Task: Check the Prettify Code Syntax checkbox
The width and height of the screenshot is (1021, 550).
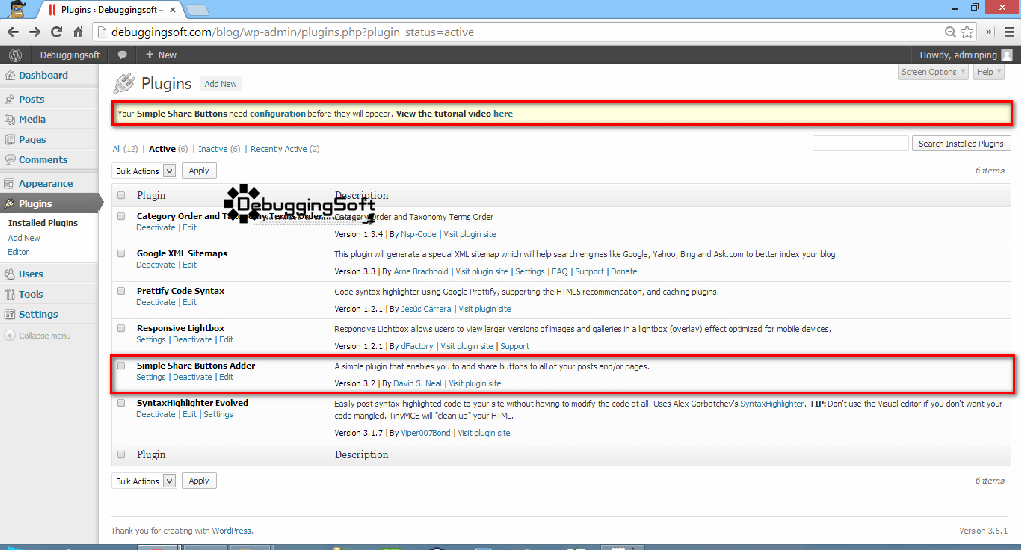Action: click(121, 291)
